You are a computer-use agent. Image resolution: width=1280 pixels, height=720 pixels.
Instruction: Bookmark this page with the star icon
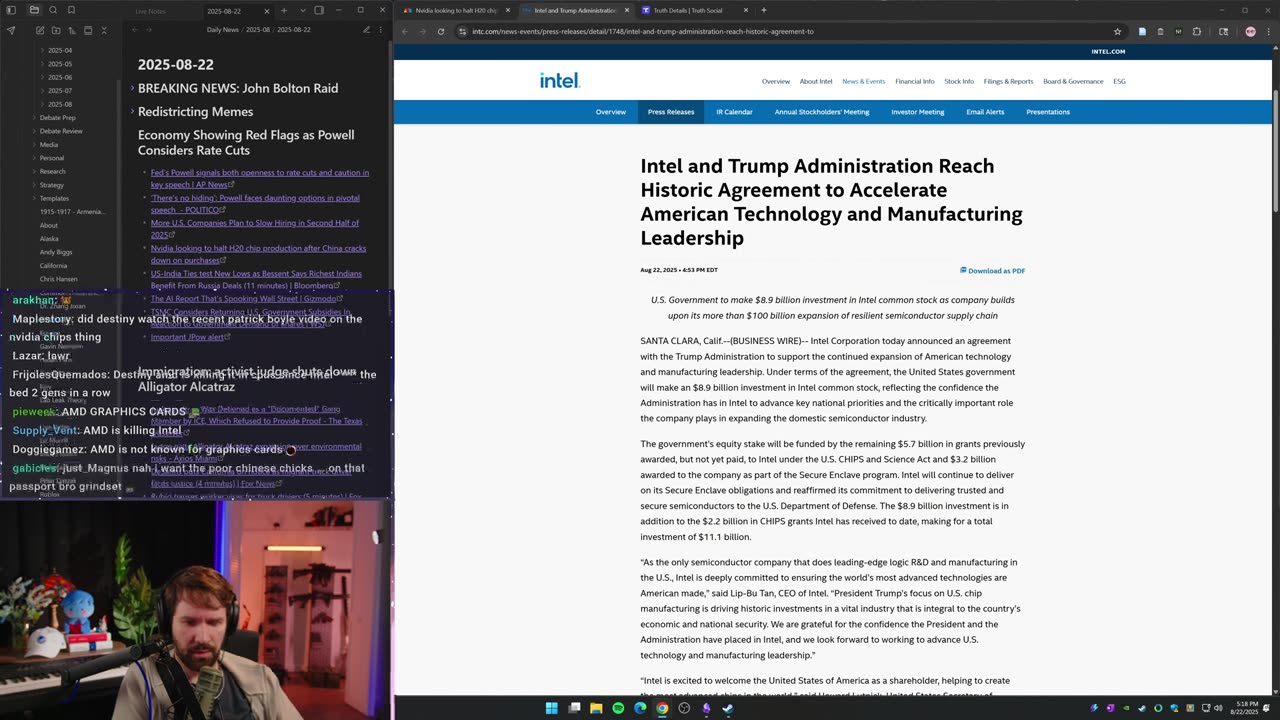coord(1117,31)
